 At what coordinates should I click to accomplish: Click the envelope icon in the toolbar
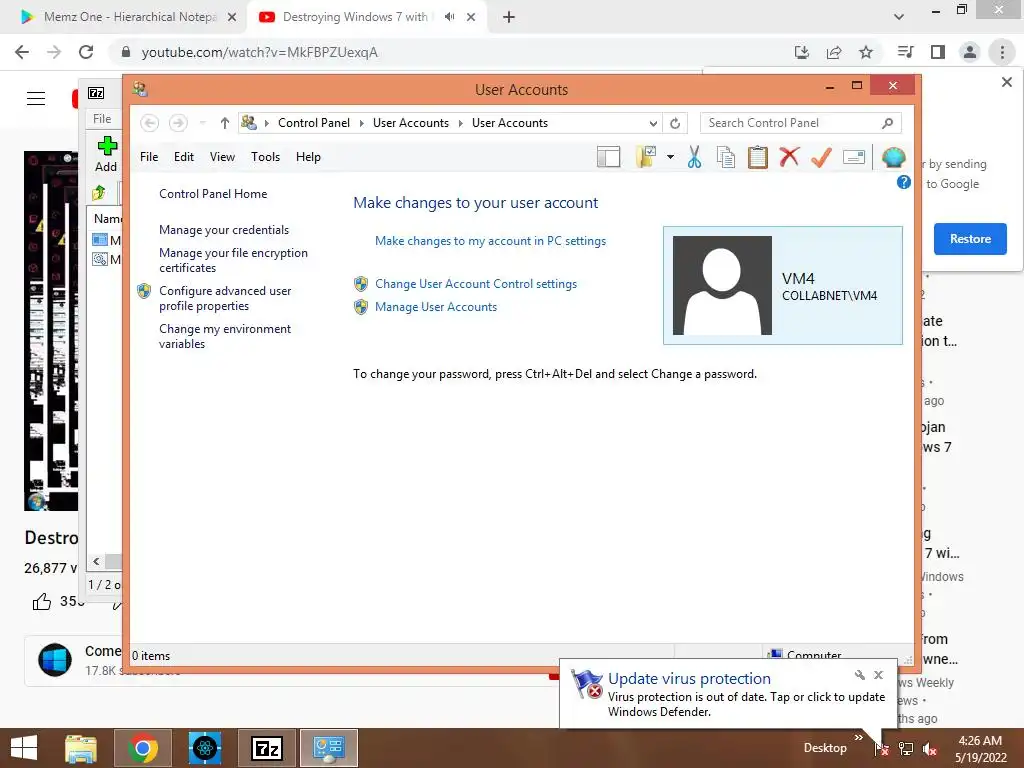(854, 157)
